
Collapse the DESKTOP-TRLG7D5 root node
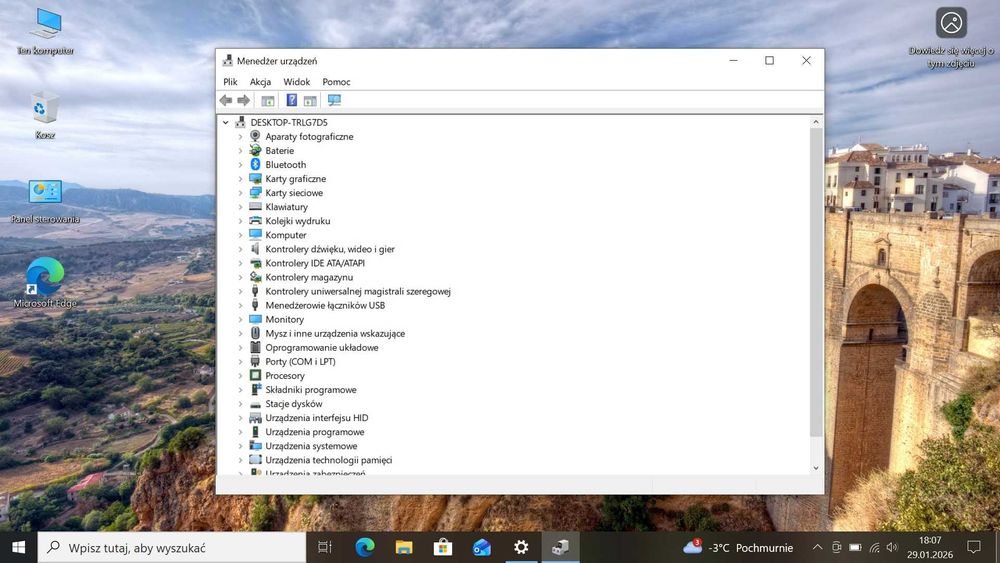pyautogui.click(x=225, y=122)
